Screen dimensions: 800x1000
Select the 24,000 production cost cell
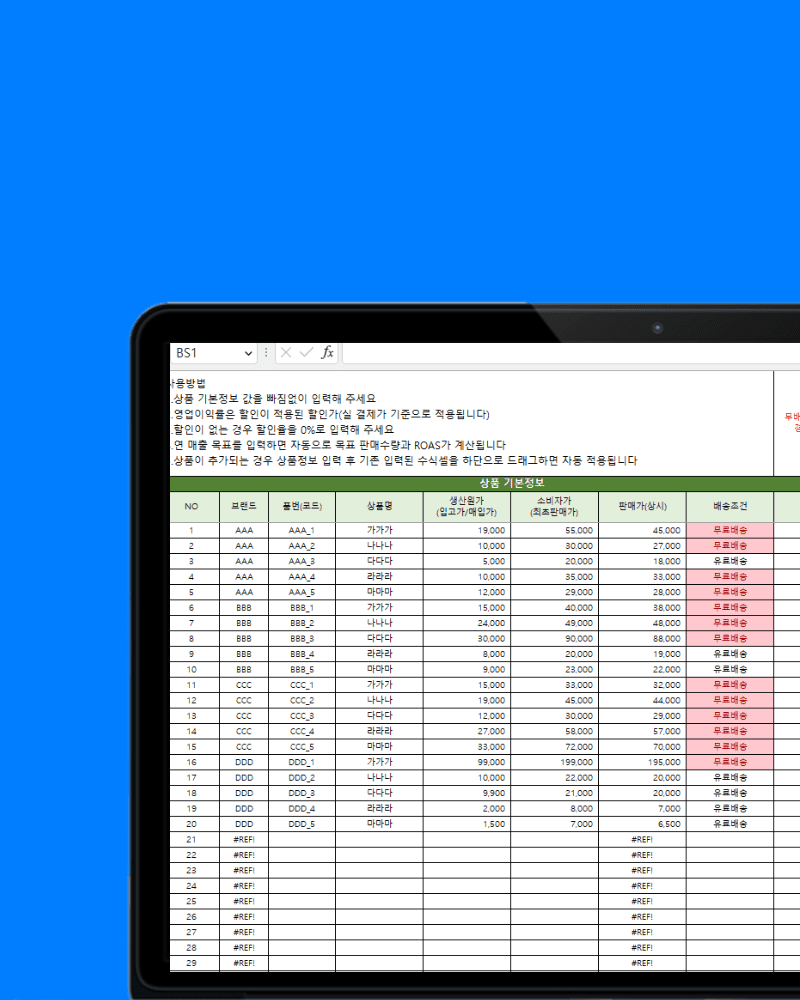coord(467,623)
